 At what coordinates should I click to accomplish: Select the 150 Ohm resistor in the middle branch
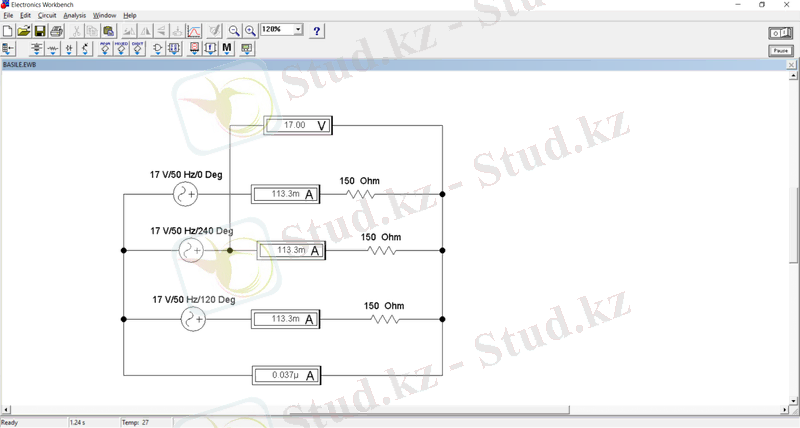382,250
